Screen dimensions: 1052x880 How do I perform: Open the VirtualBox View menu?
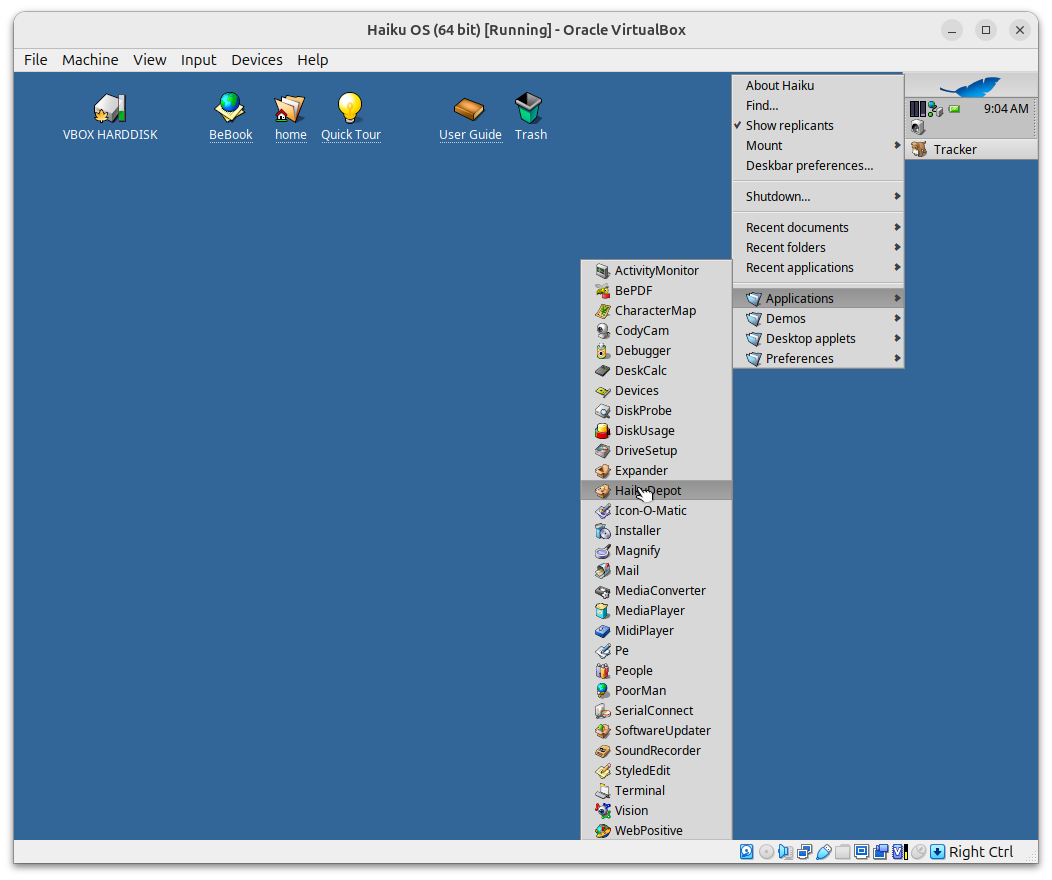[x=150, y=60]
